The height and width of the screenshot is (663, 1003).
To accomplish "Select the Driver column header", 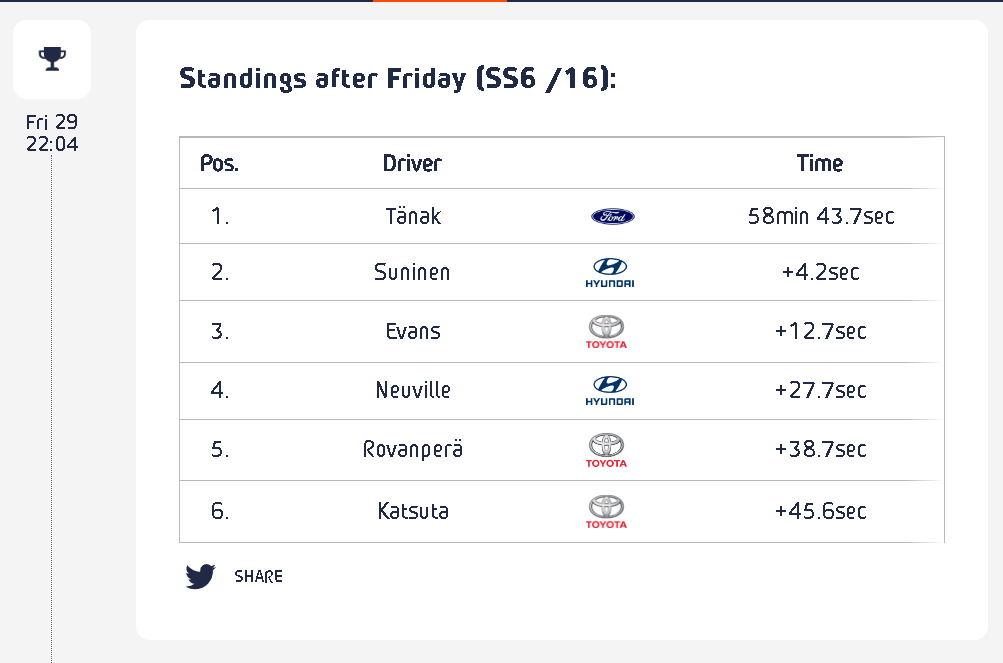I will pos(412,163).
